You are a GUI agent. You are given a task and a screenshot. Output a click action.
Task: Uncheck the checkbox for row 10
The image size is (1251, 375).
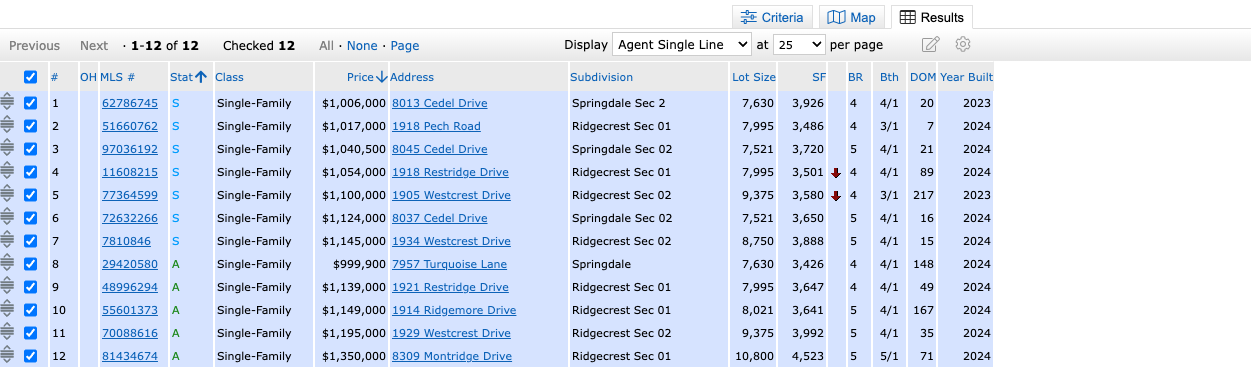coord(30,310)
